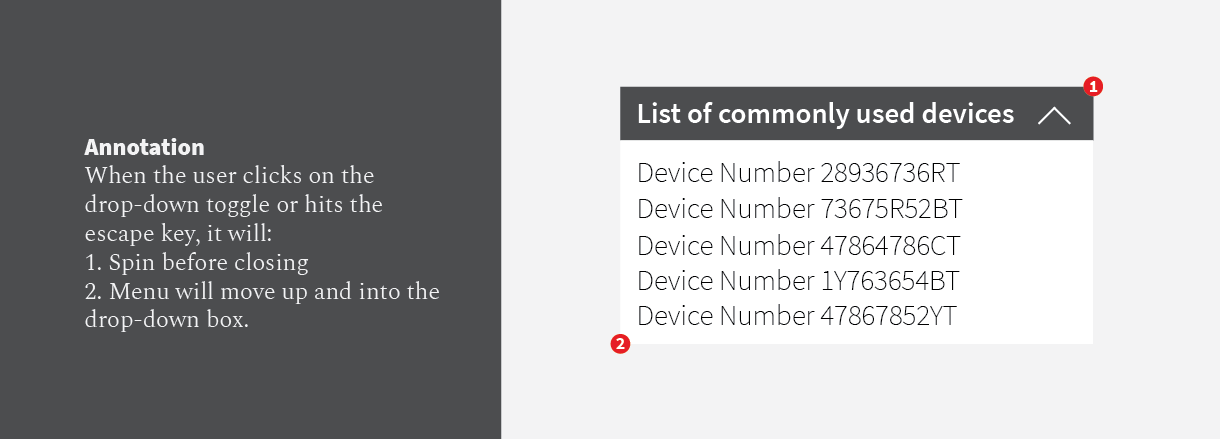Click the red annotation marker numbered 2

pyautogui.click(x=620, y=345)
